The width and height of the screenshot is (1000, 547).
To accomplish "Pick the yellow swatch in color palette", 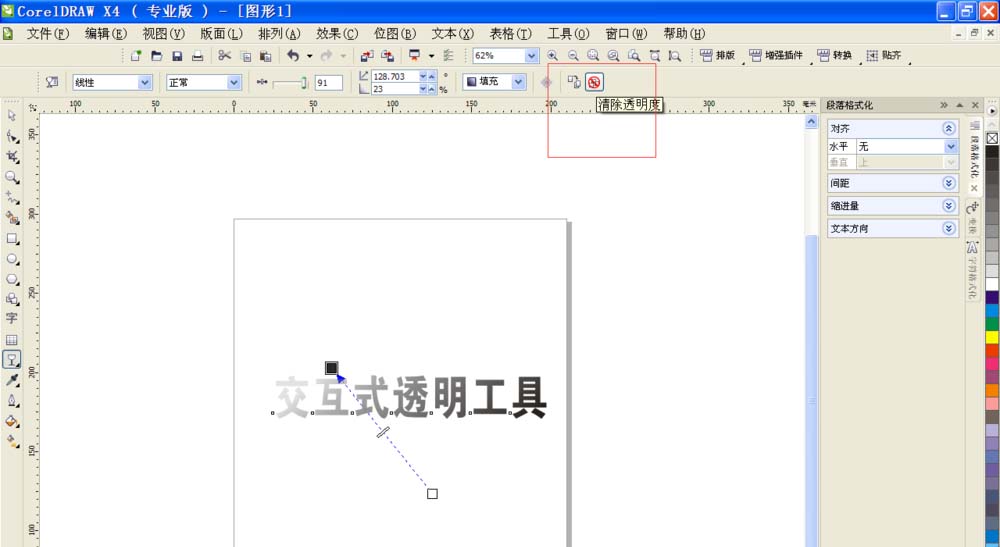I will [x=992, y=338].
